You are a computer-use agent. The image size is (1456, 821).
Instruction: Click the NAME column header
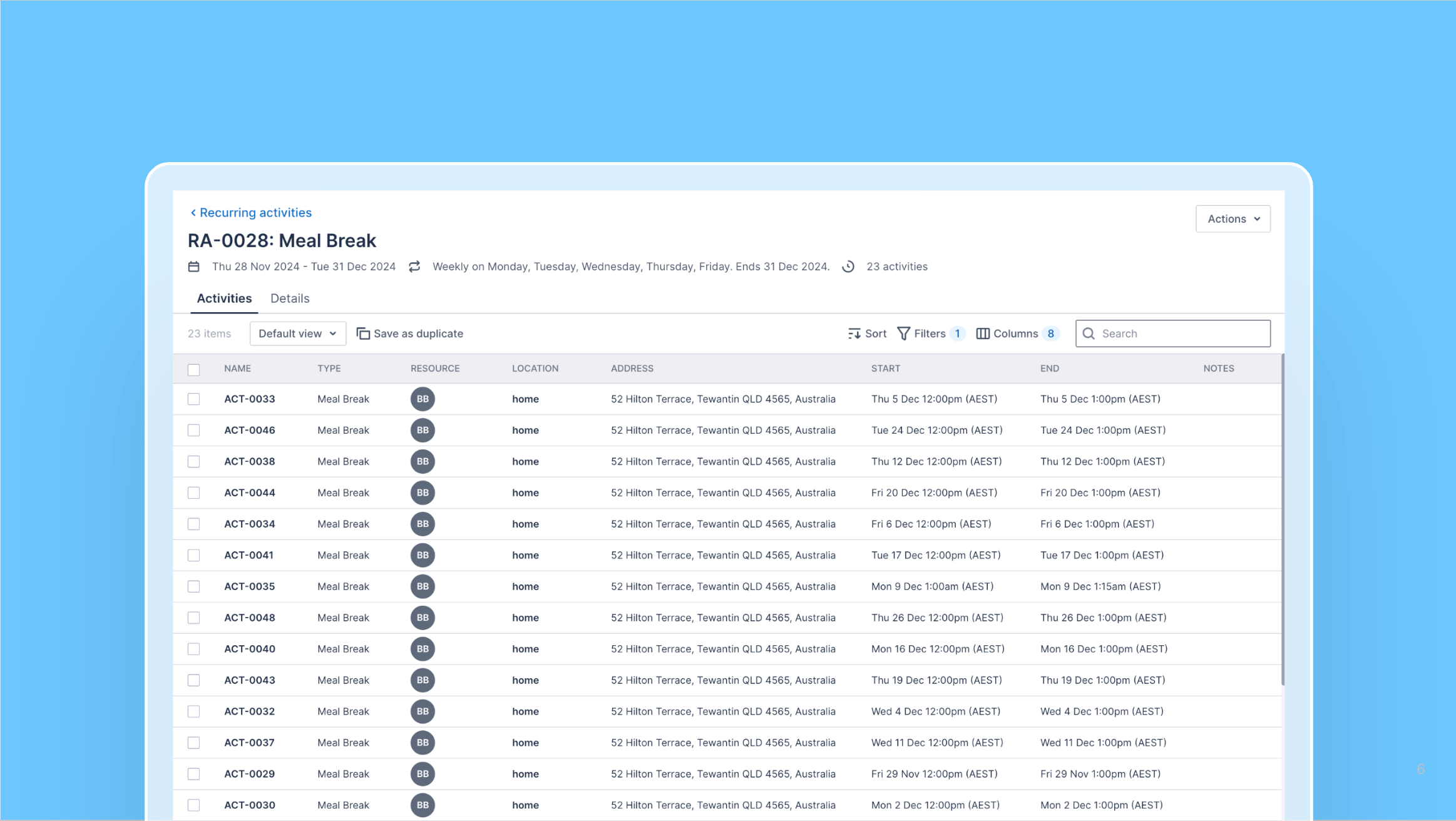point(238,369)
